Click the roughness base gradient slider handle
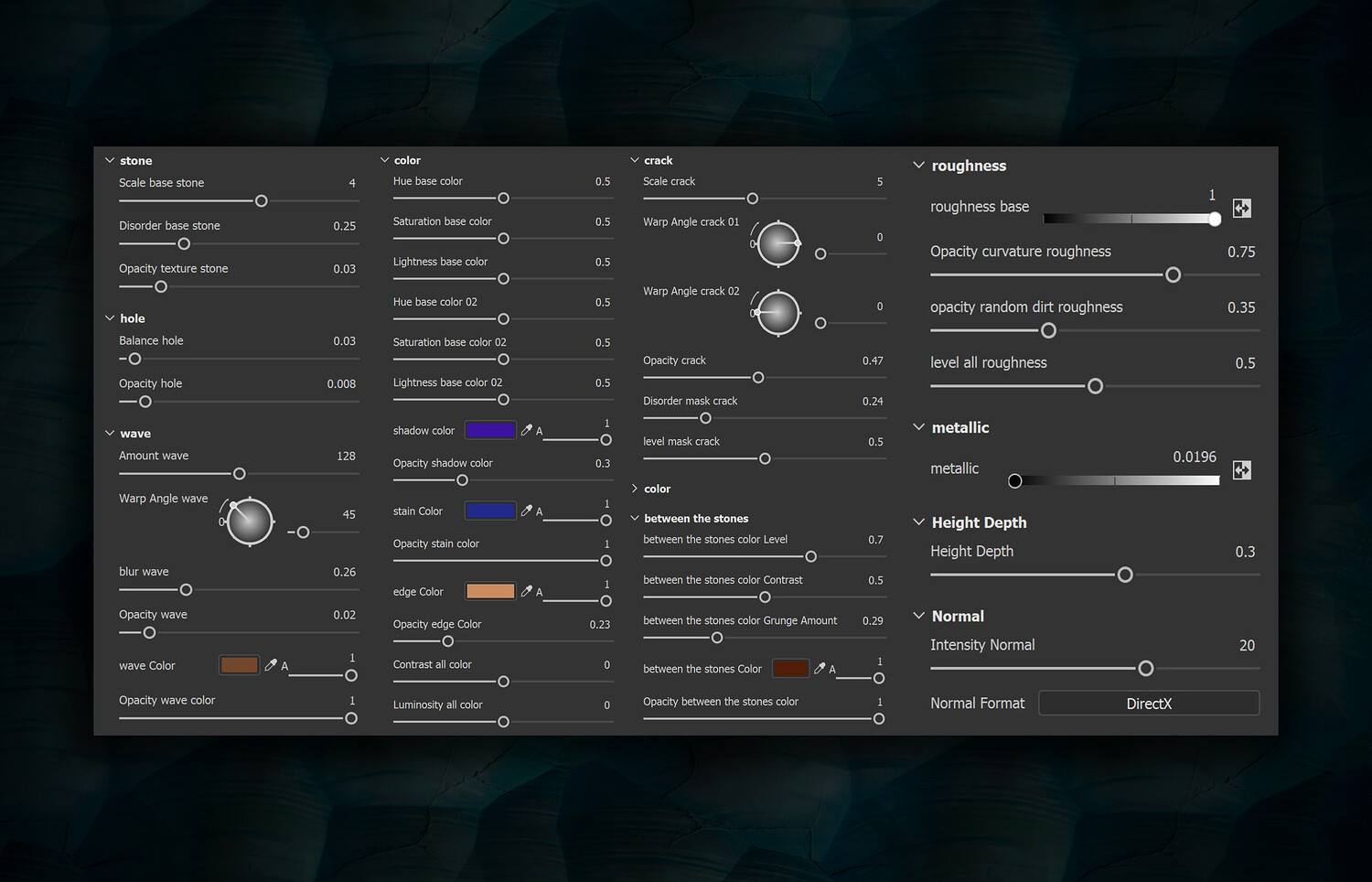1372x882 pixels. click(1215, 220)
